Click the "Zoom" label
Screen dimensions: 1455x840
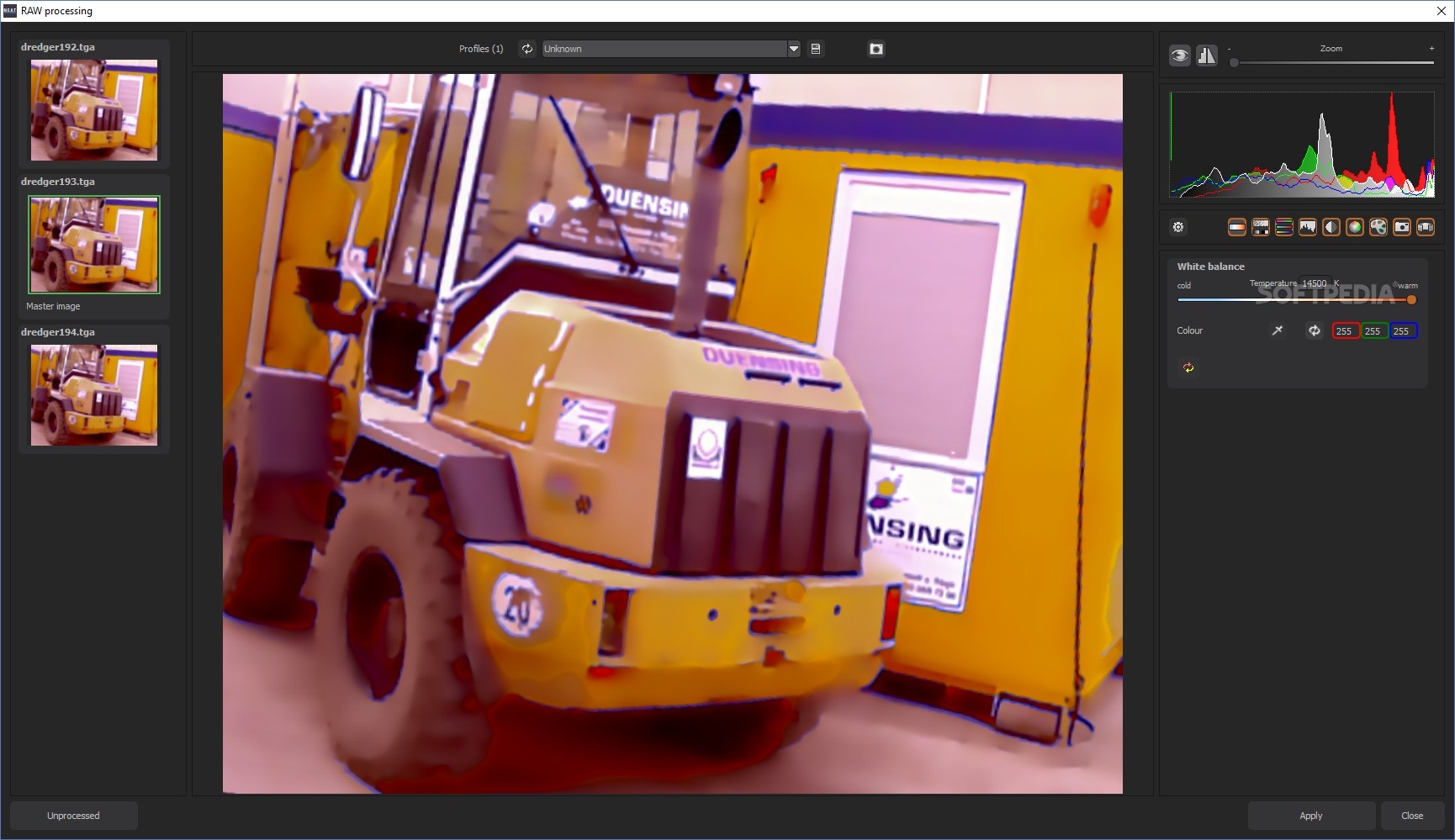pos(1331,49)
